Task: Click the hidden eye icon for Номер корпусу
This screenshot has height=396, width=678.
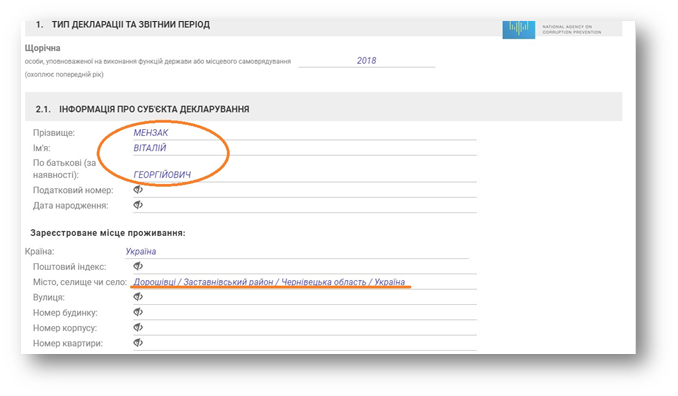Action: [138, 328]
